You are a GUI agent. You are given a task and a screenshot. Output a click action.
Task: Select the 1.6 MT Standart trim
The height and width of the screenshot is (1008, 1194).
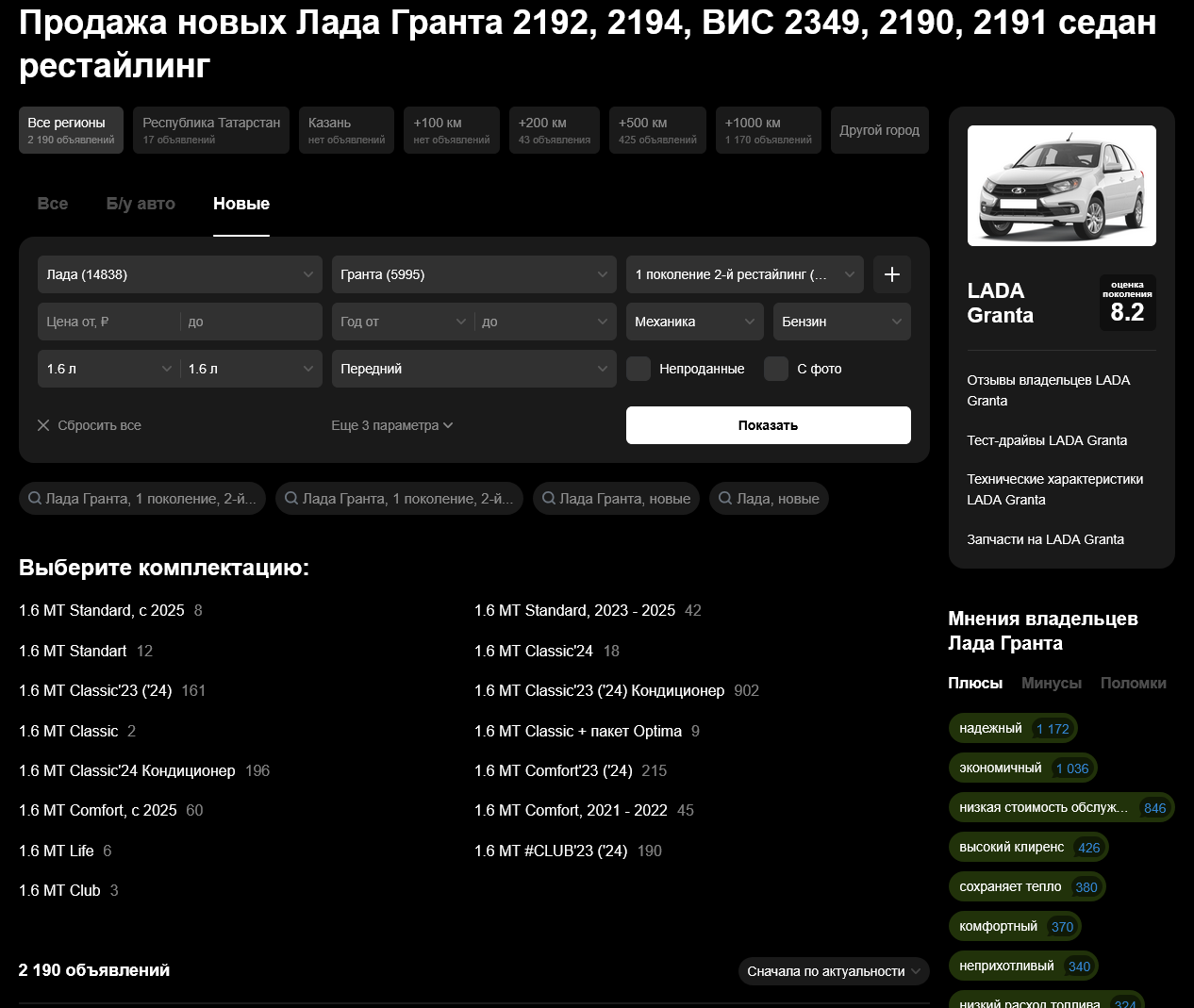73,651
